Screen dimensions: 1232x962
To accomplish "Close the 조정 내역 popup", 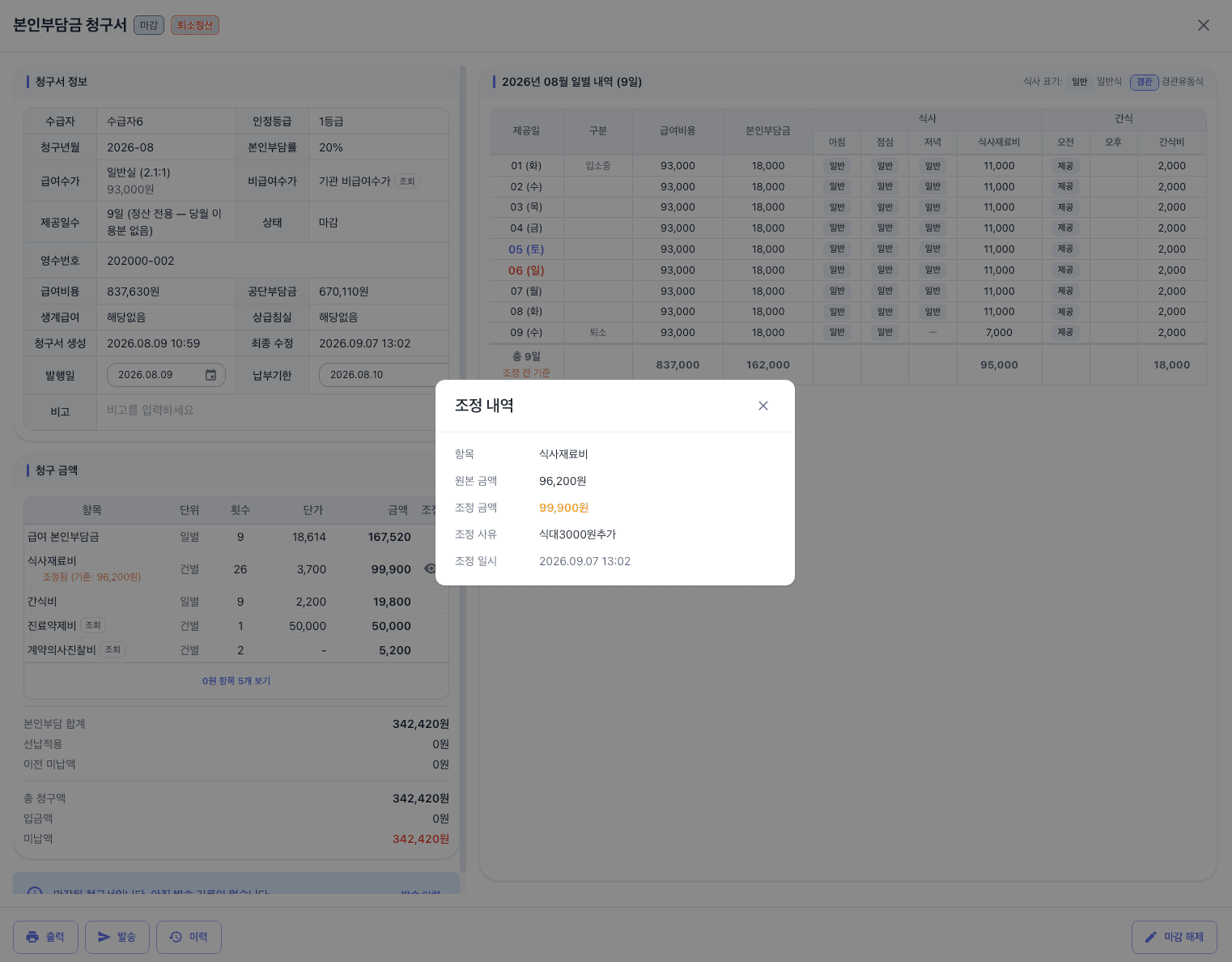I will pyautogui.click(x=763, y=406).
